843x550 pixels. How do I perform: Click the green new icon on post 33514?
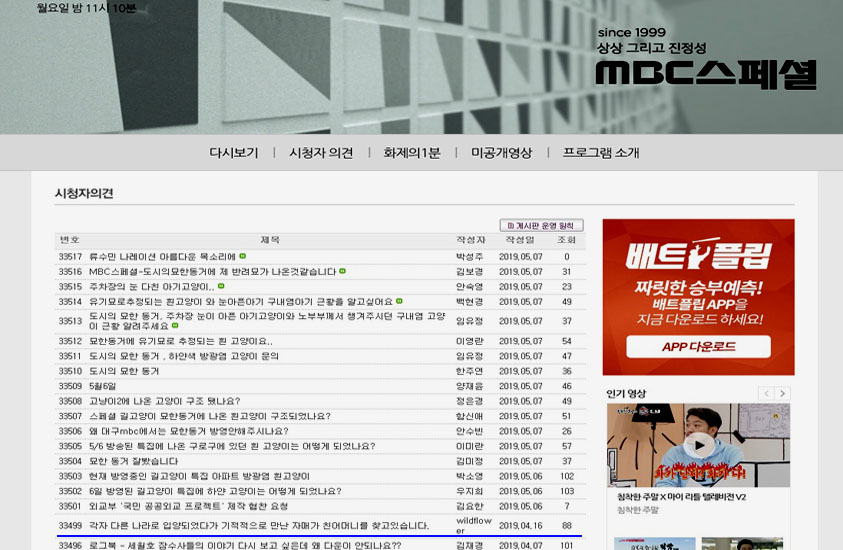(x=399, y=301)
